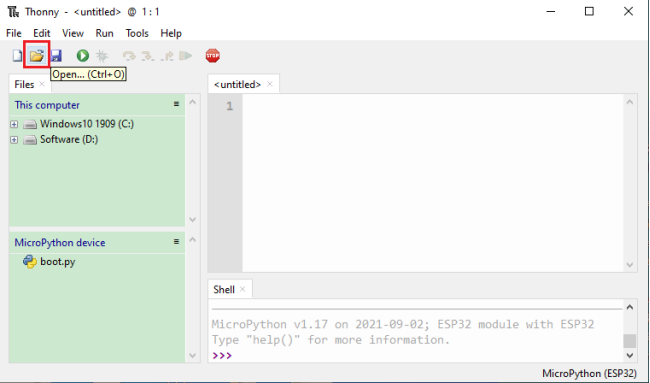Click down arrow of This computer scrollbar
Viewport: 650px width, 383px height.
click(192, 219)
